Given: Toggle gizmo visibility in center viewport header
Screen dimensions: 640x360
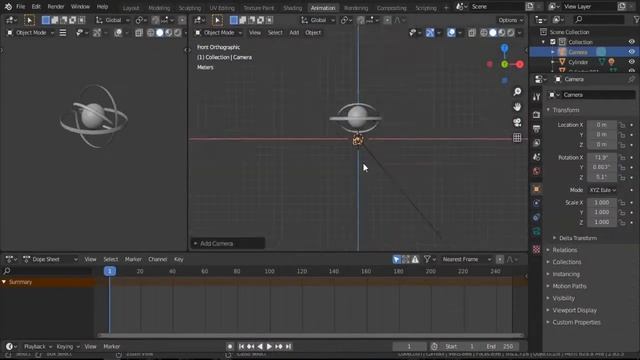Looking at the screenshot, I should point(430,33).
